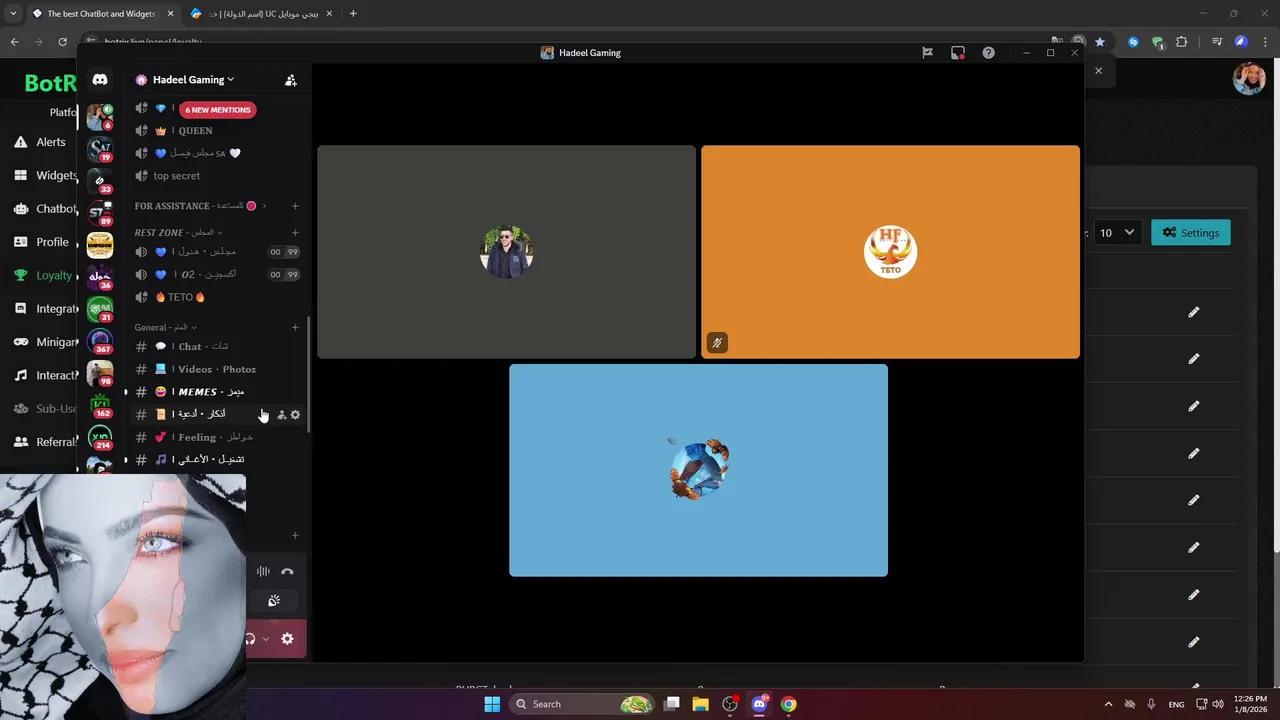Open Alerts in BotRix sidebar

pyautogui.click(x=40, y=142)
